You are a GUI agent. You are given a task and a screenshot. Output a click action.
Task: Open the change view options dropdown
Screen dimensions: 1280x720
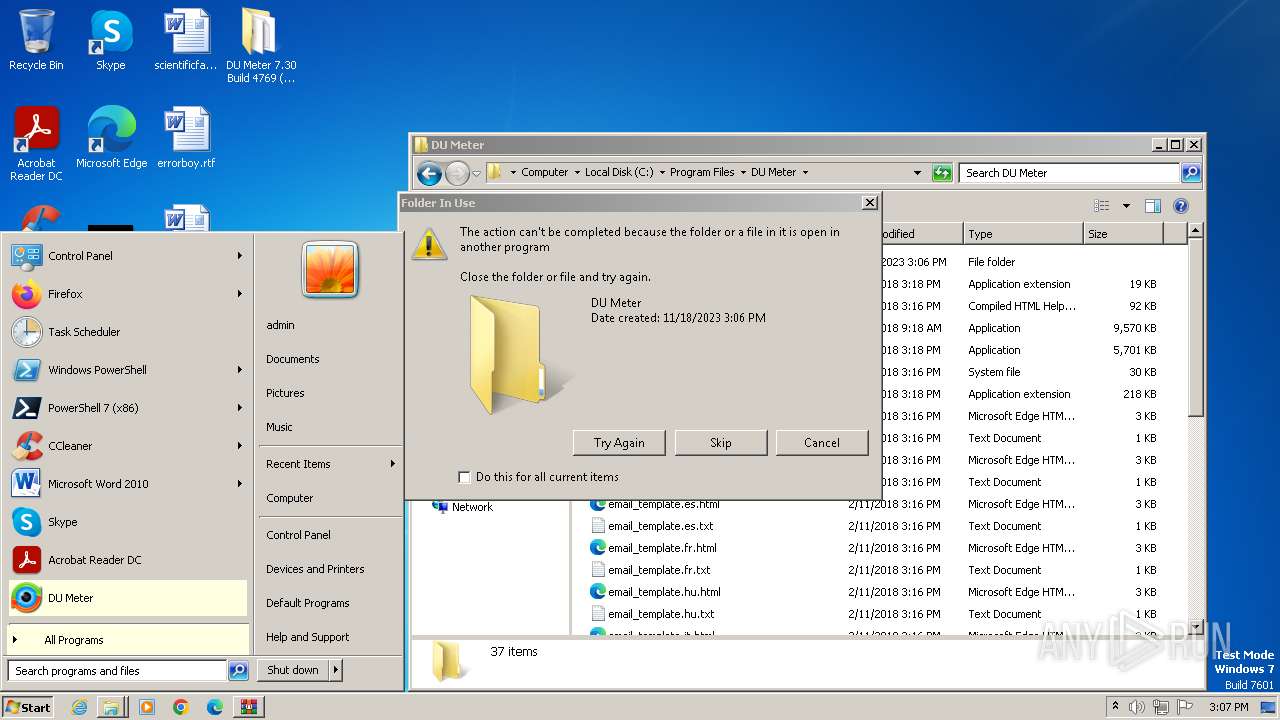[x=1126, y=206]
